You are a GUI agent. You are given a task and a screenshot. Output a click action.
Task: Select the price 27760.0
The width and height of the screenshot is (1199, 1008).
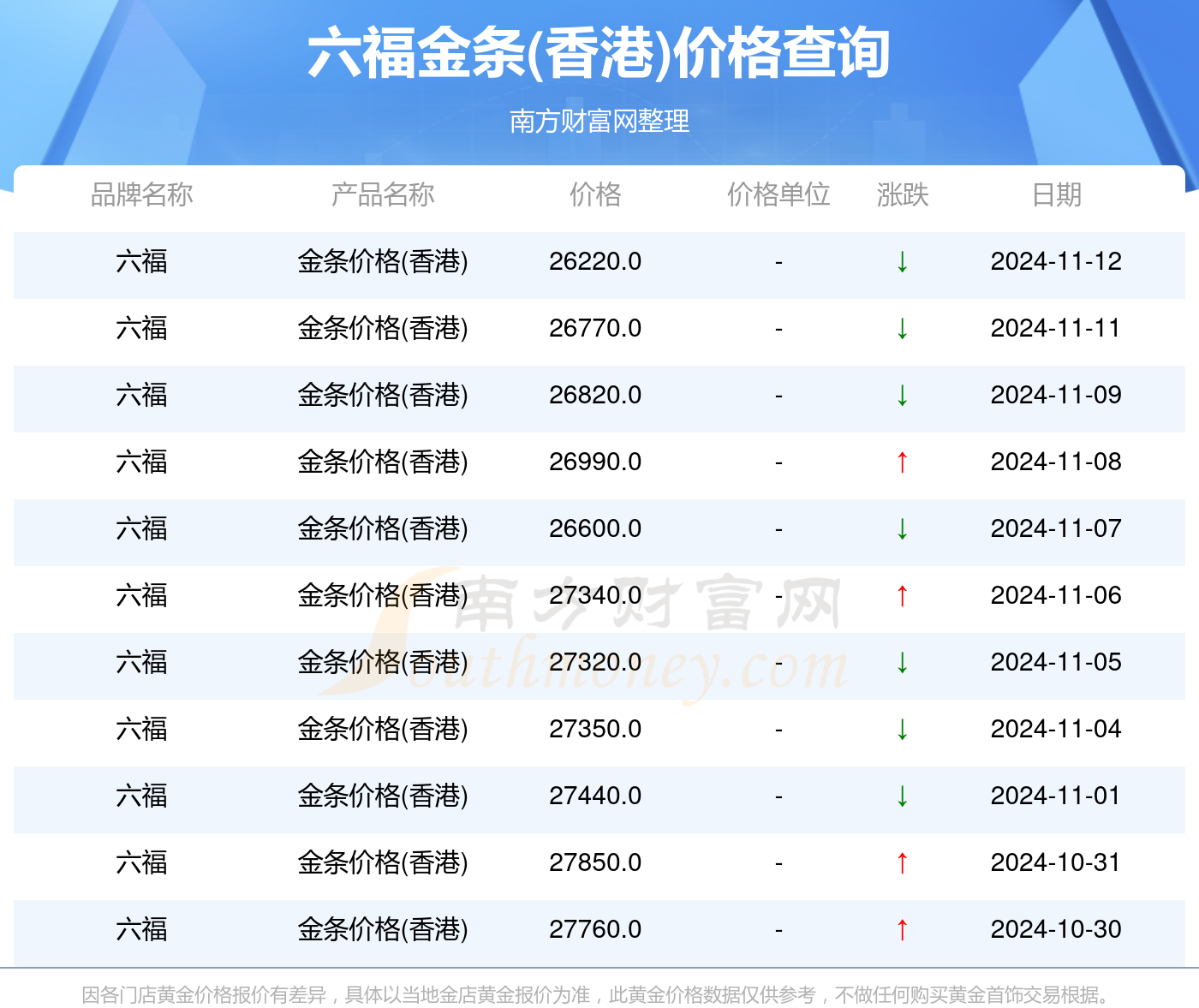tap(595, 929)
